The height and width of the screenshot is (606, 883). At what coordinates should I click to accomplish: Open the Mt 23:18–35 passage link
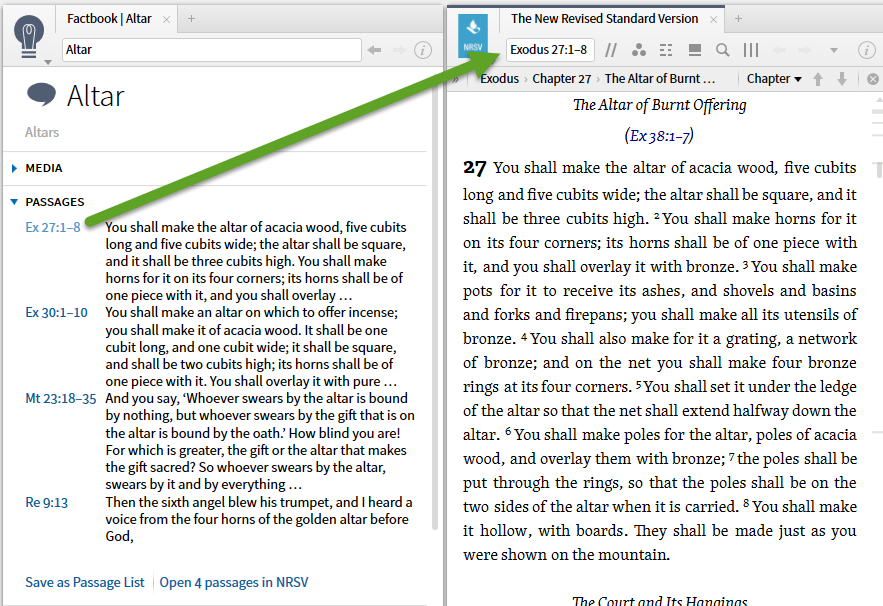point(61,399)
